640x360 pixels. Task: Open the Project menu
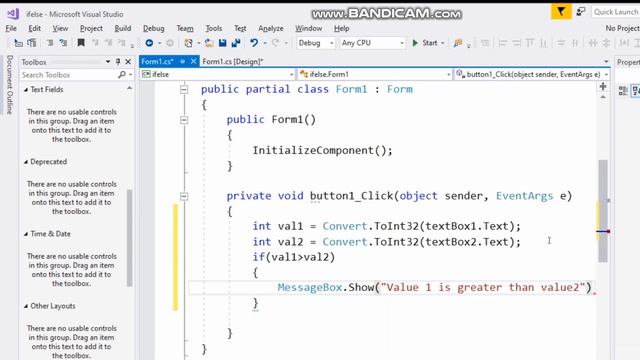[91, 28]
